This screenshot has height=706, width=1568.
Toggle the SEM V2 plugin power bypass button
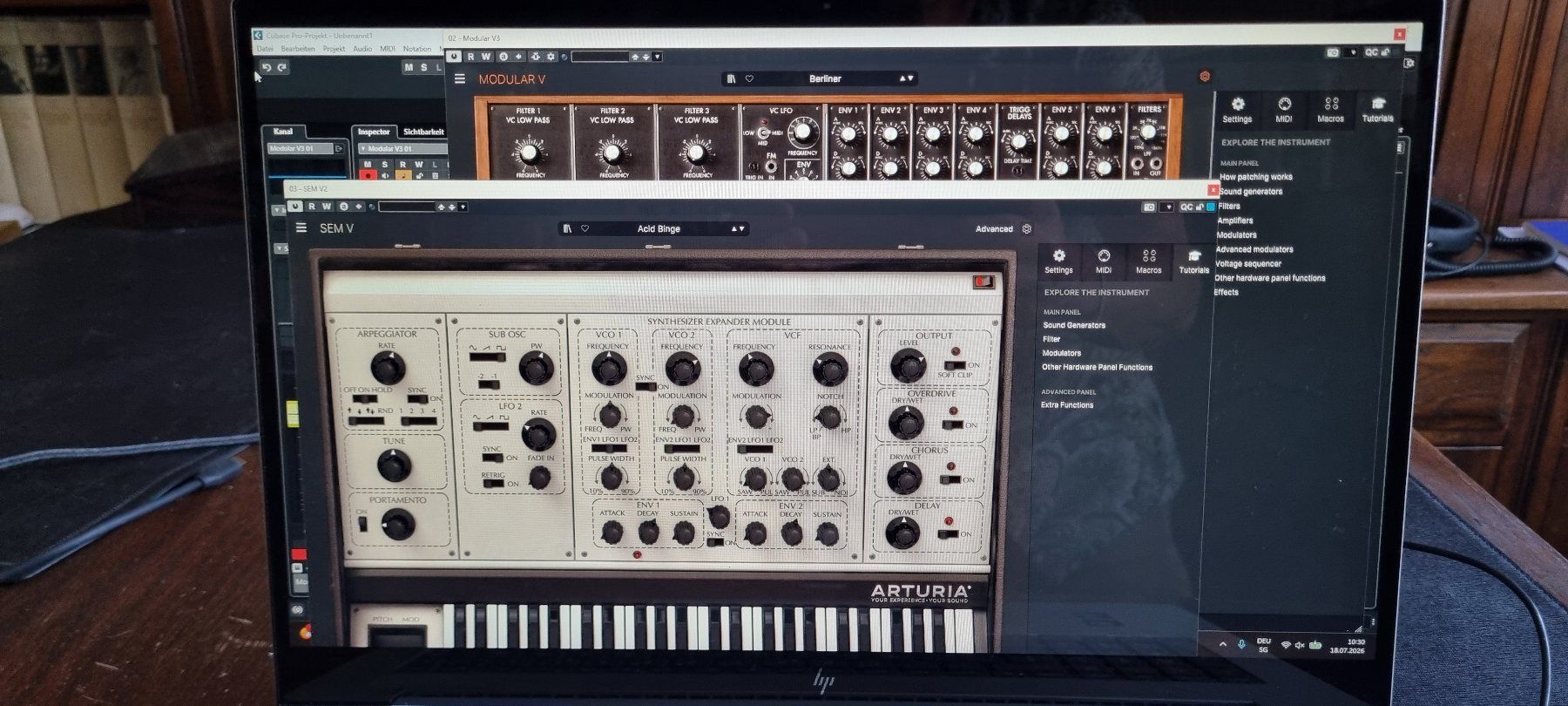click(295, 207)
